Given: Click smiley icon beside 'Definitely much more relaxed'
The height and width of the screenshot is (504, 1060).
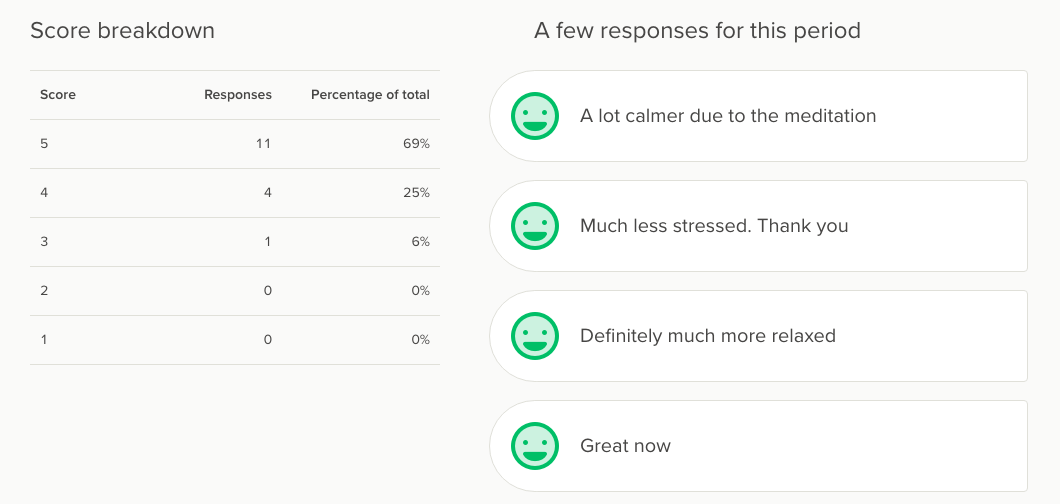Looking at the screenshot, I should point(534,336).
